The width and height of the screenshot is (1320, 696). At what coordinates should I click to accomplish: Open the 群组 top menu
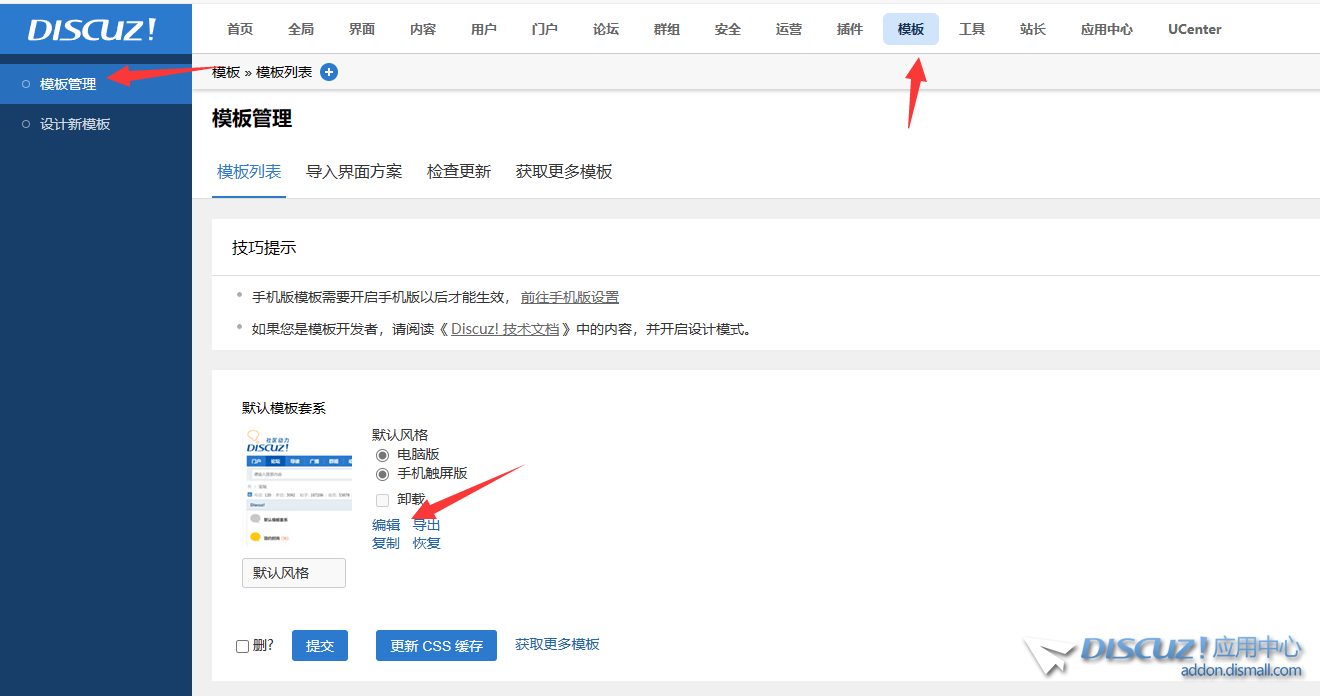point(667,29)
